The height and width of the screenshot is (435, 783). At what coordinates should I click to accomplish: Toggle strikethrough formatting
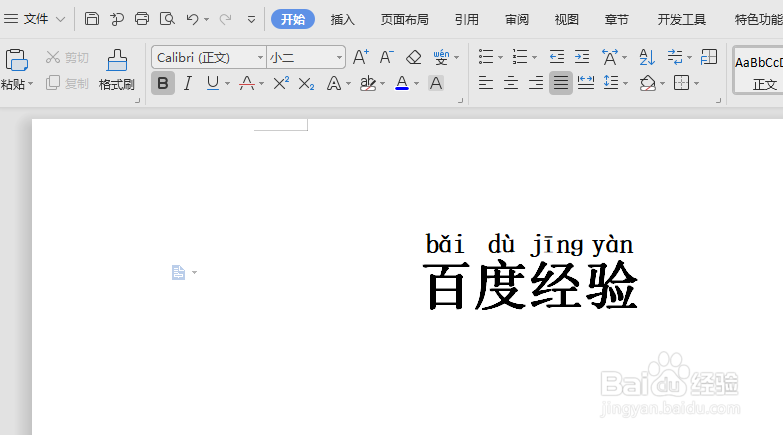(247, 83)
